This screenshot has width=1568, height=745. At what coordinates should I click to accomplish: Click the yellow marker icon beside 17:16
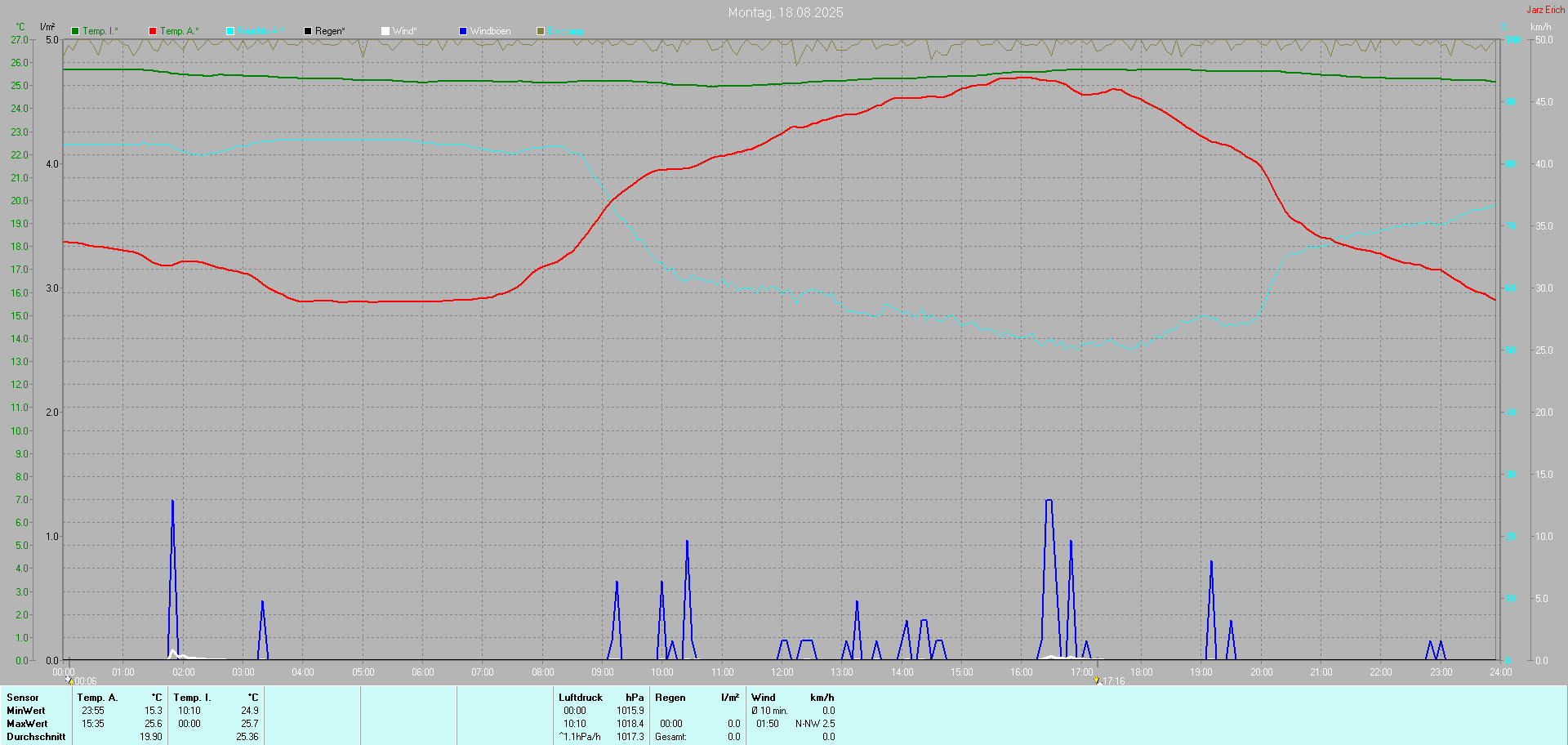click(x=1097, y=680)
